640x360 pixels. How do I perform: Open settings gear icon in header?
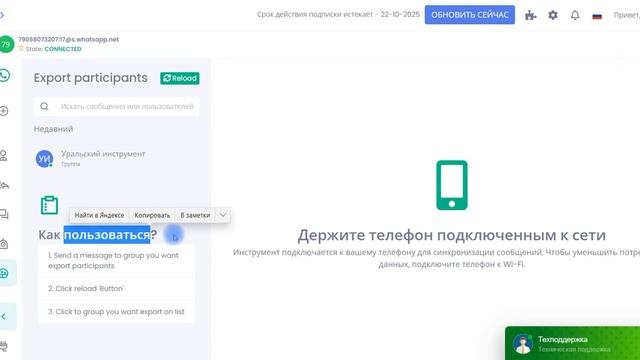click(553, 15)
